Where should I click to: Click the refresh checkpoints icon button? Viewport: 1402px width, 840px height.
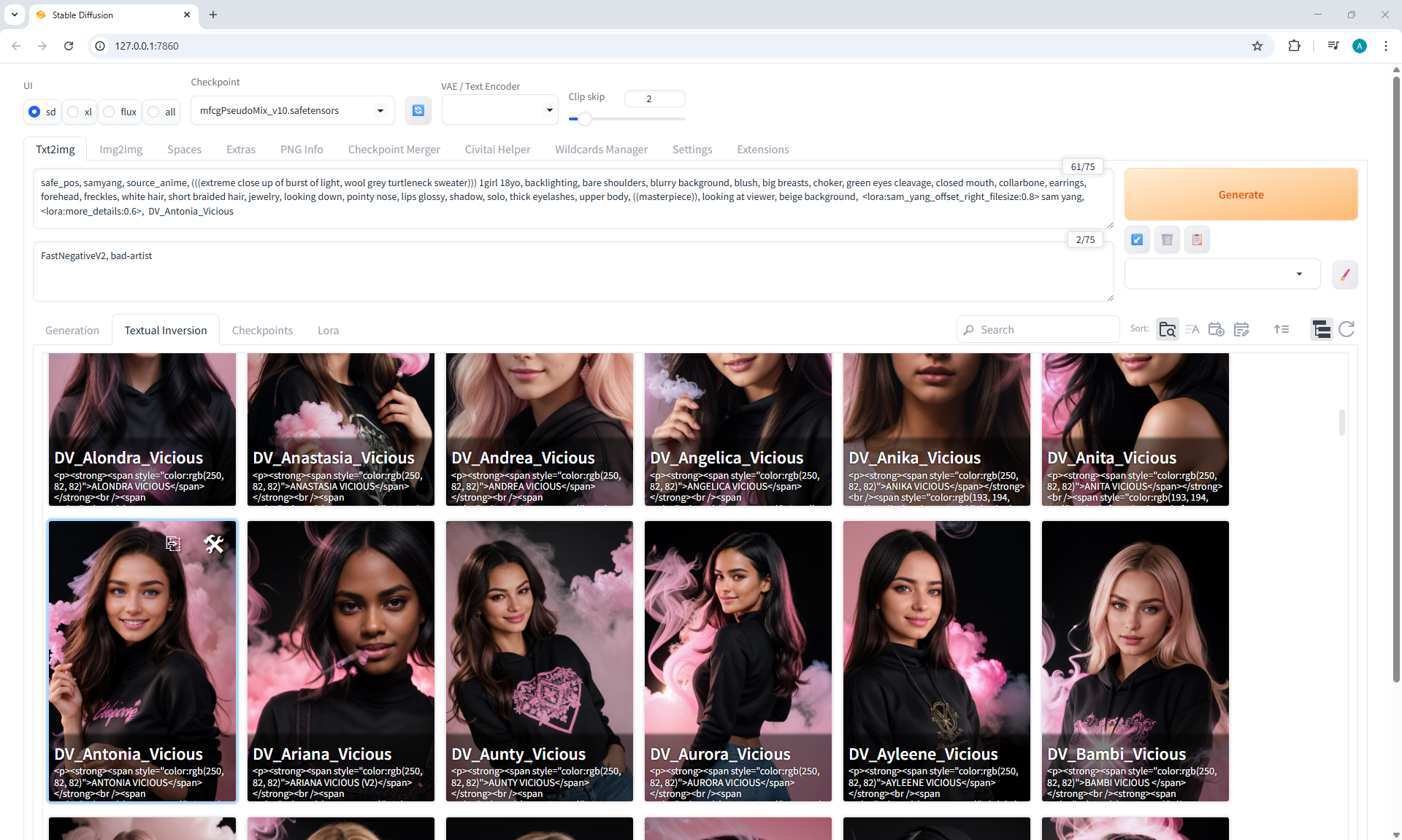point(418,110)
